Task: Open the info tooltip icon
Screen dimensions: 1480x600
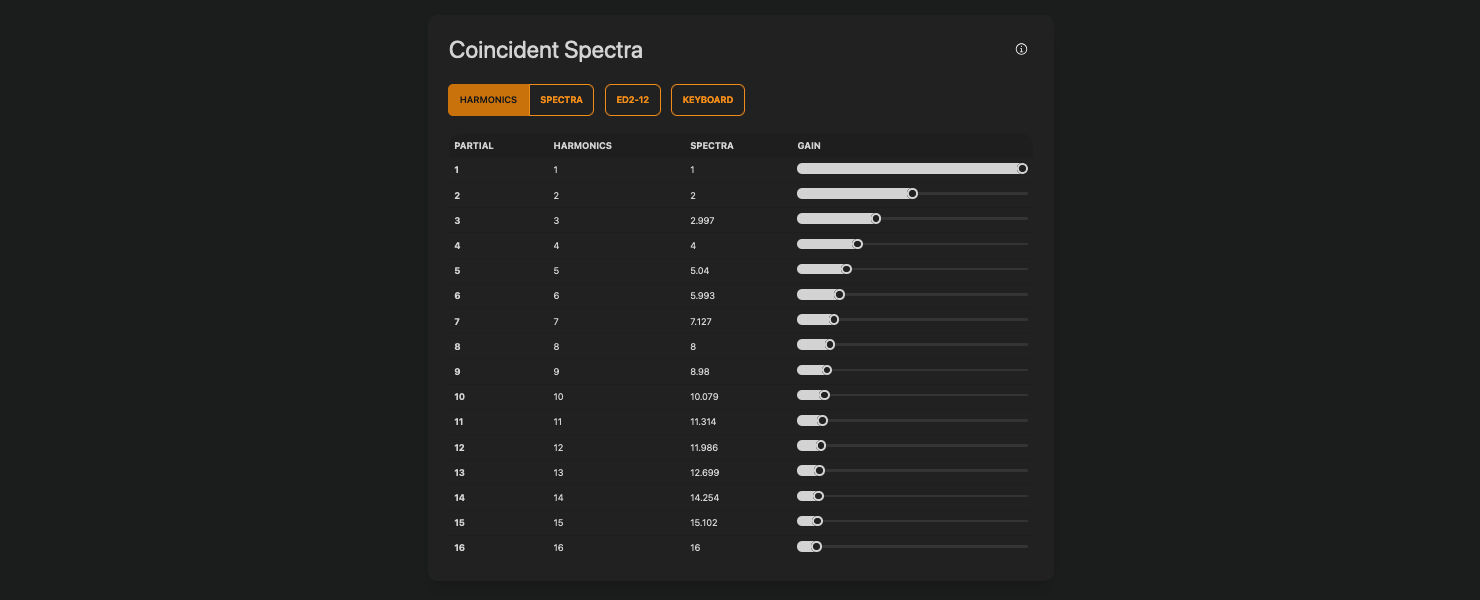Action: (x=1021, y=49)
